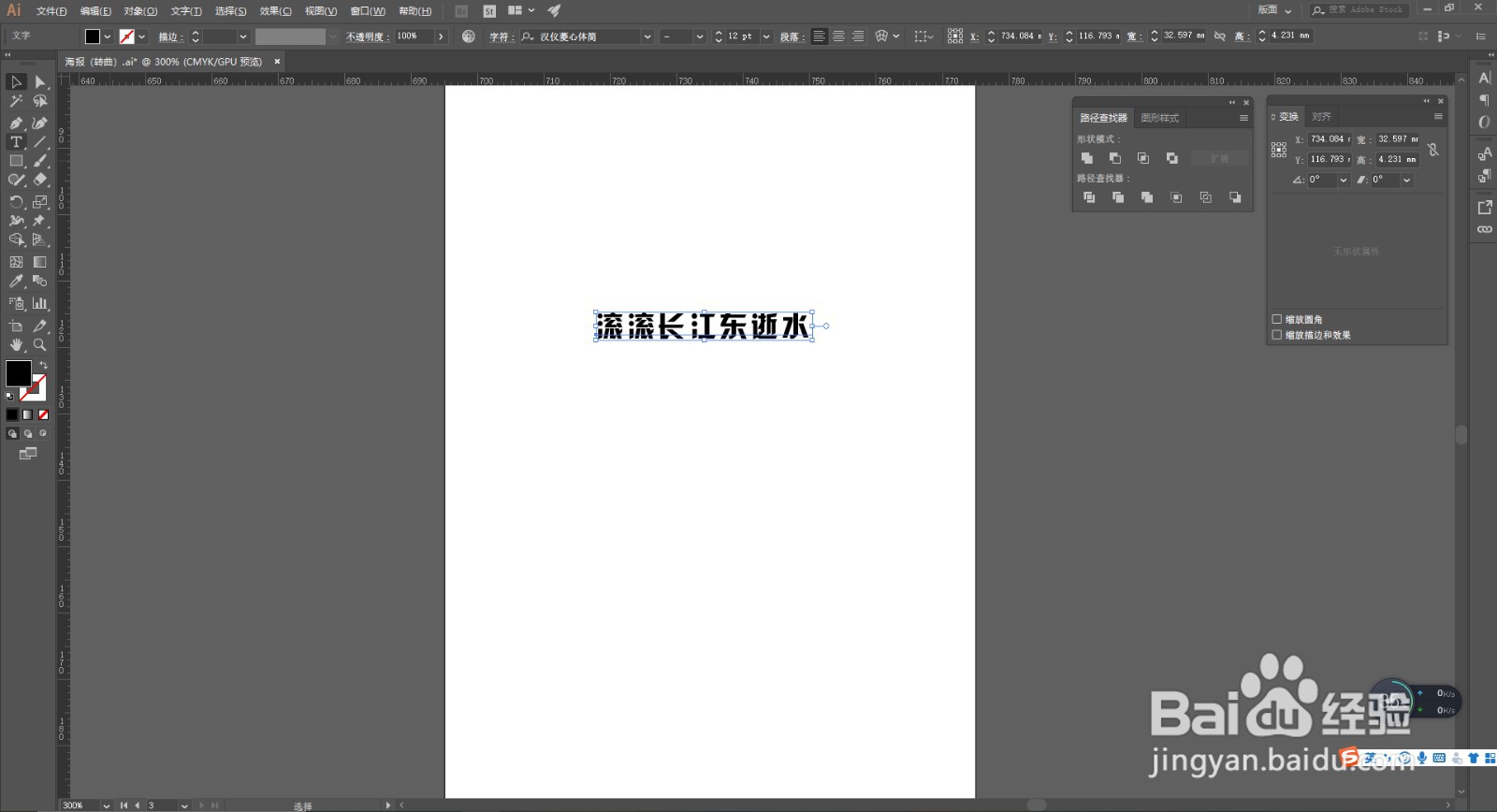Open the 版面 workspace dropdown

pos(1274,10)
